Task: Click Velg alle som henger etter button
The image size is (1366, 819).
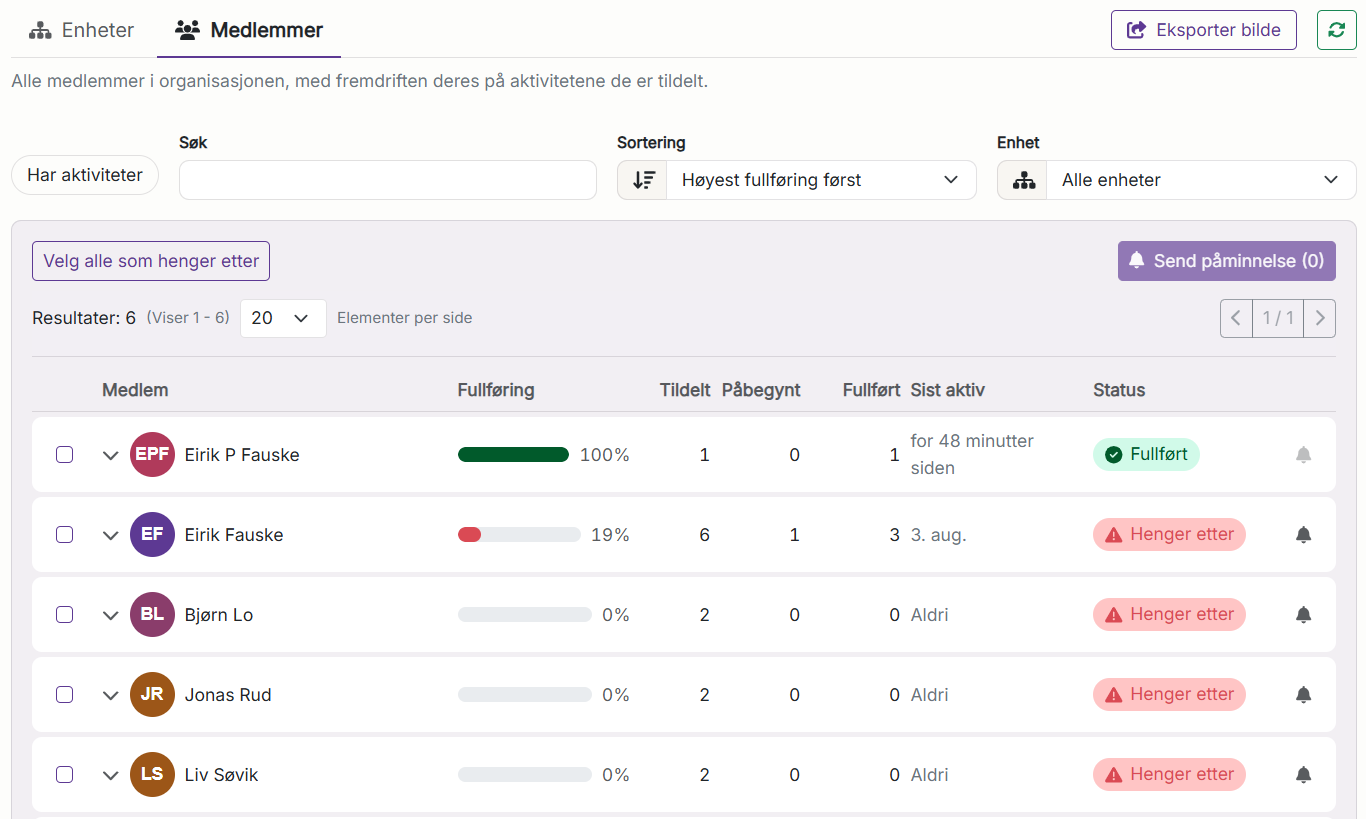Action: (x=151, y=261)
